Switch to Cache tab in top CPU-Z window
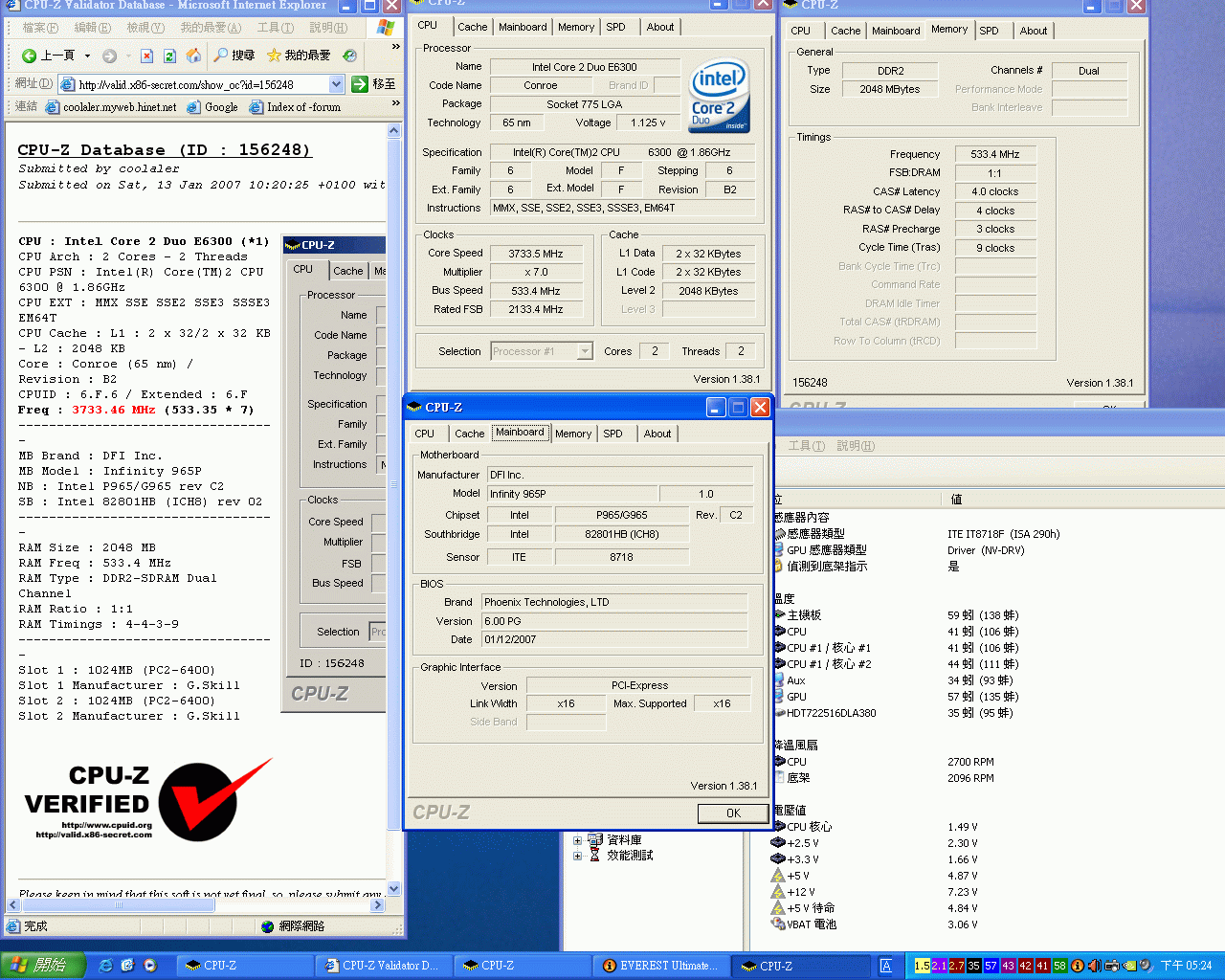 click(472, 27)
